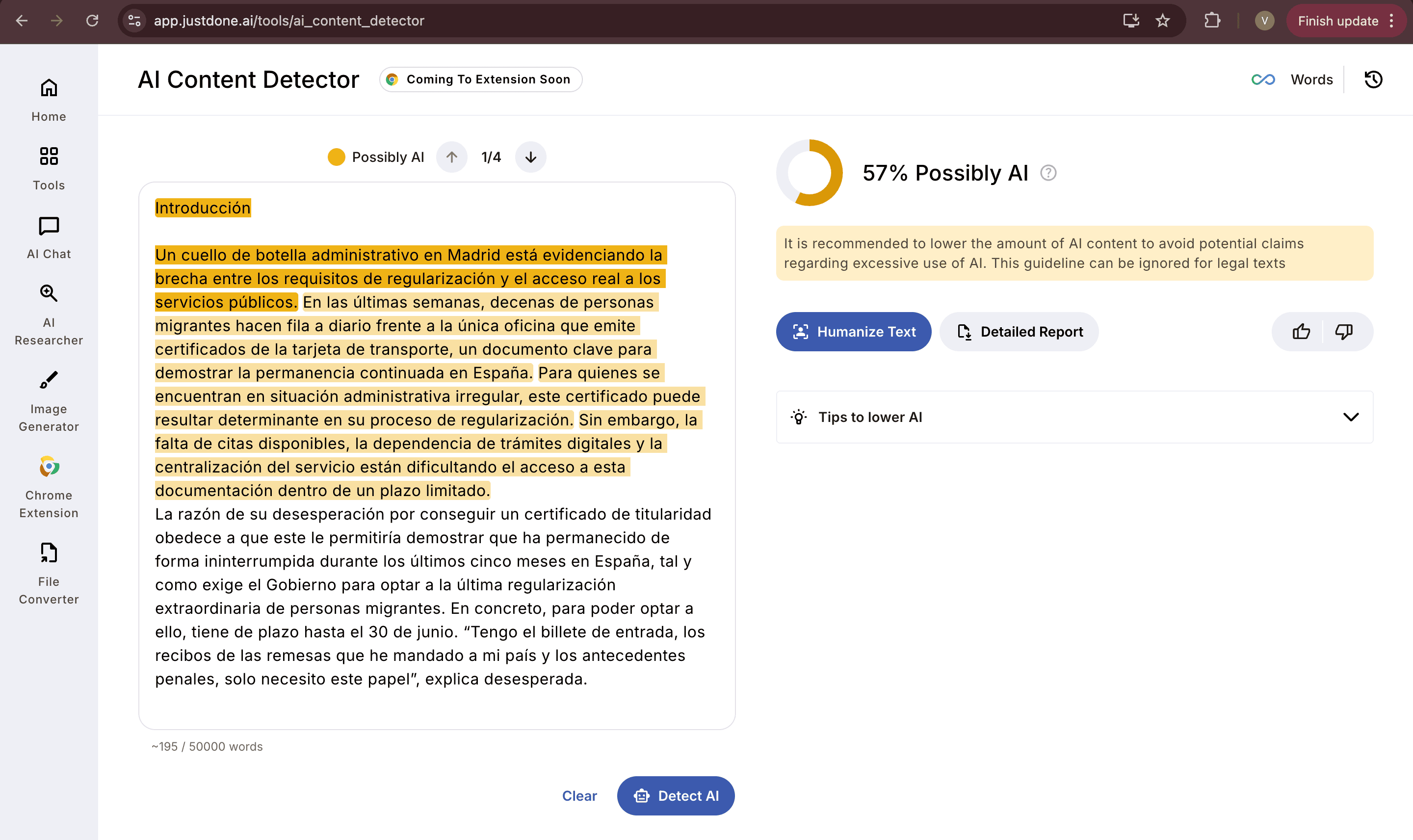Go to next Possibly AI highlight

pos(530,157)
